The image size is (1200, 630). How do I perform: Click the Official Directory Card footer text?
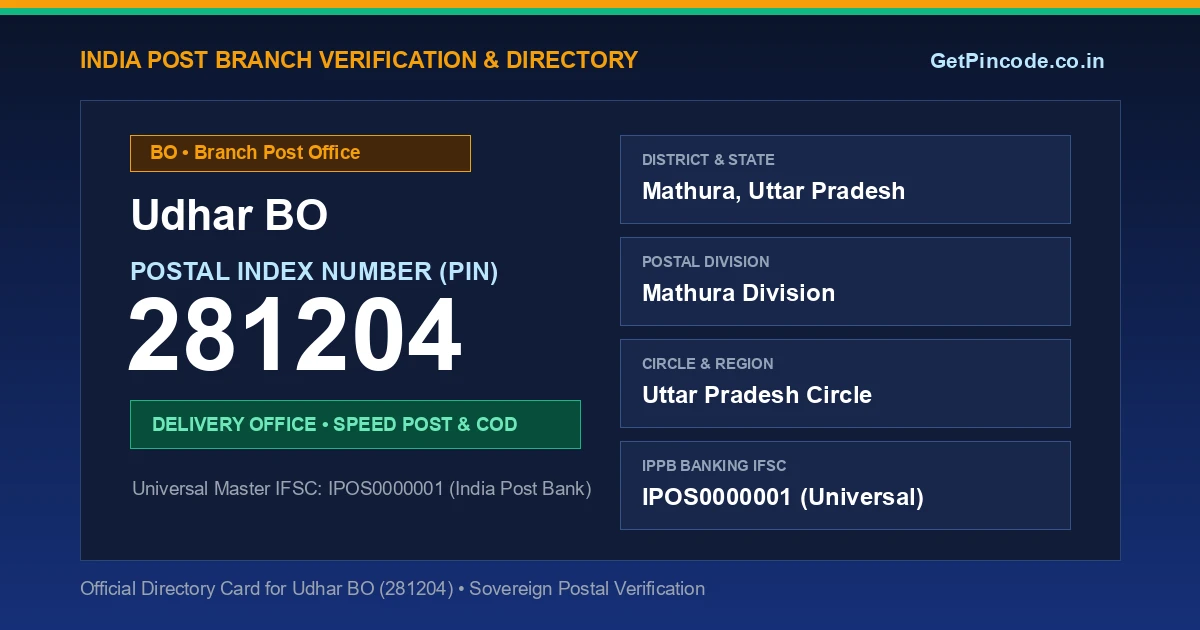(392, 589)
